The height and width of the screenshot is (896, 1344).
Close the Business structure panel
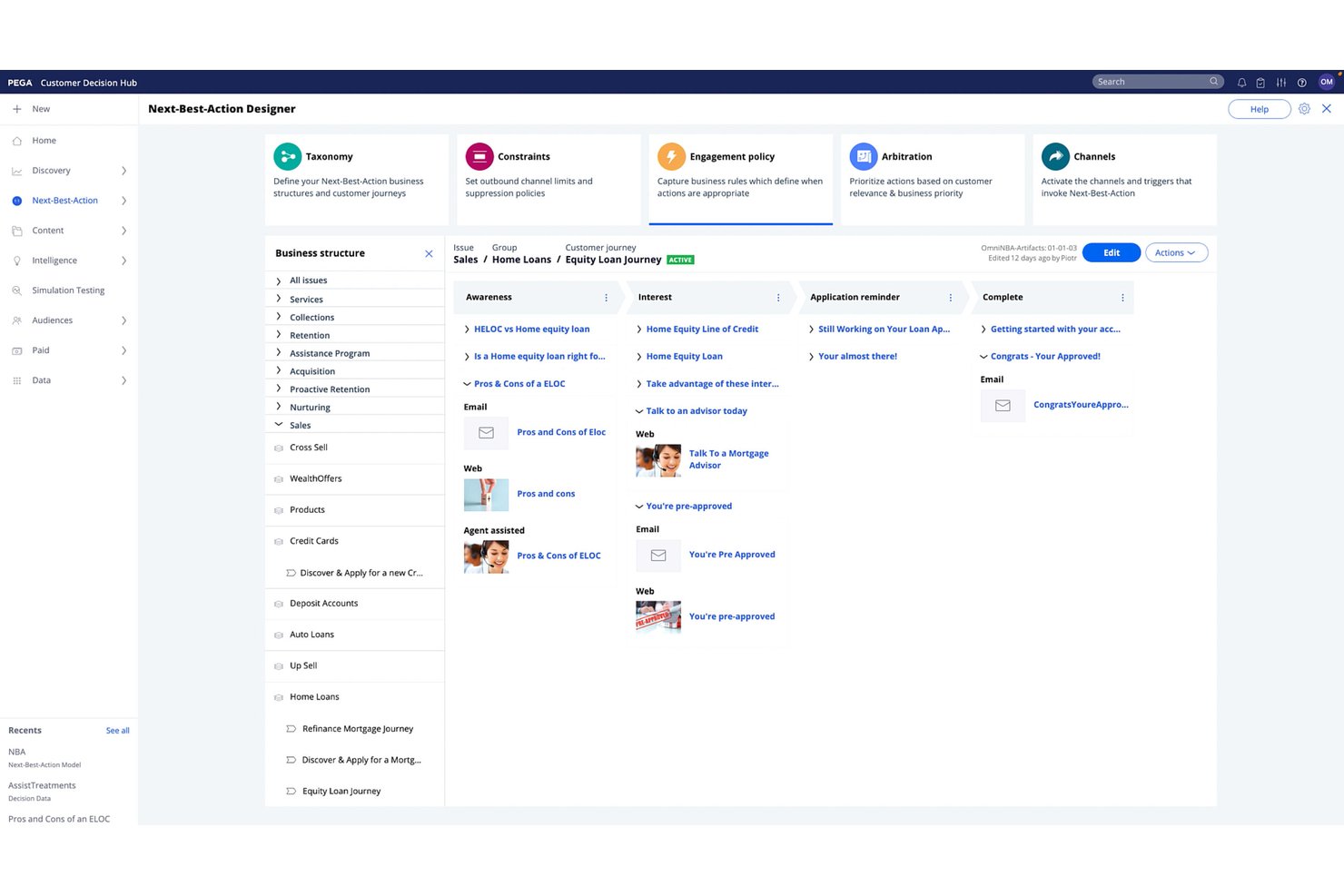tap(429, 253)
